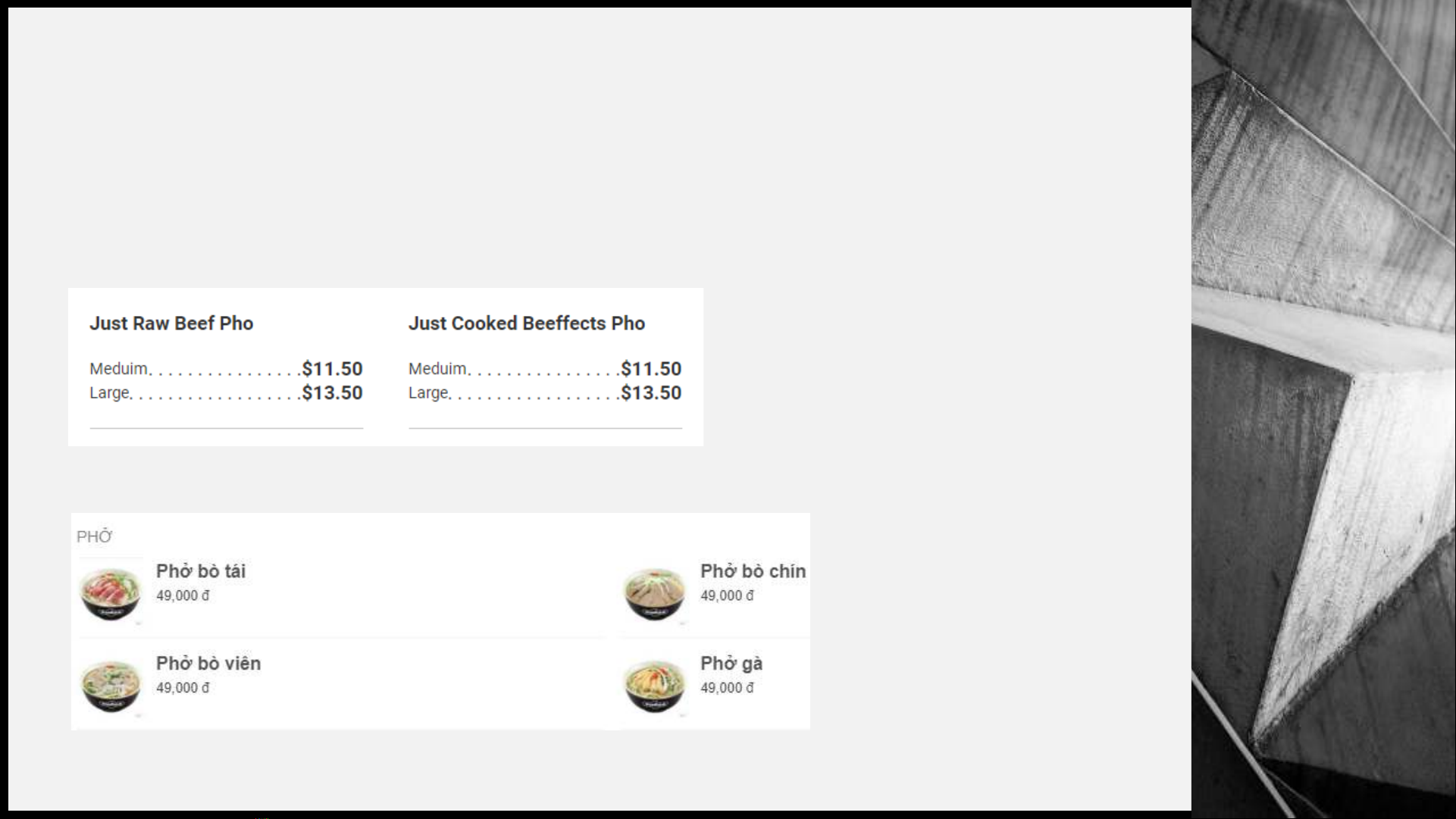Click the PHỞ category label

[x=94, y=536]
